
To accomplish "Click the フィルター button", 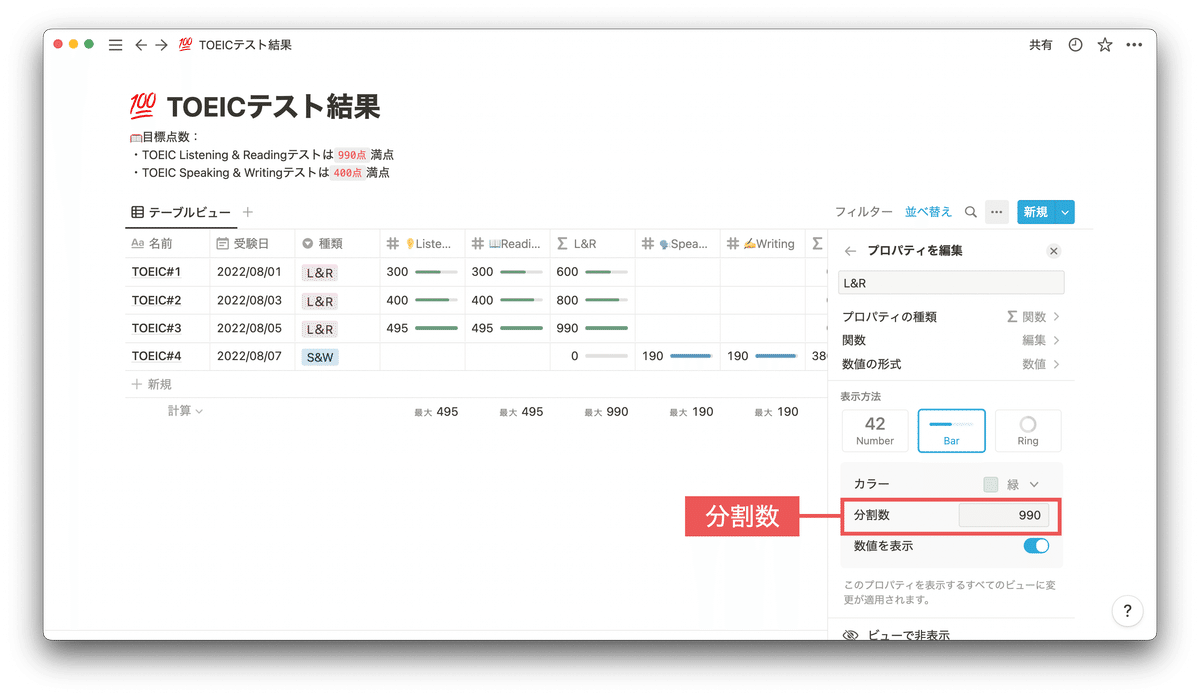I will click(864, 212).
